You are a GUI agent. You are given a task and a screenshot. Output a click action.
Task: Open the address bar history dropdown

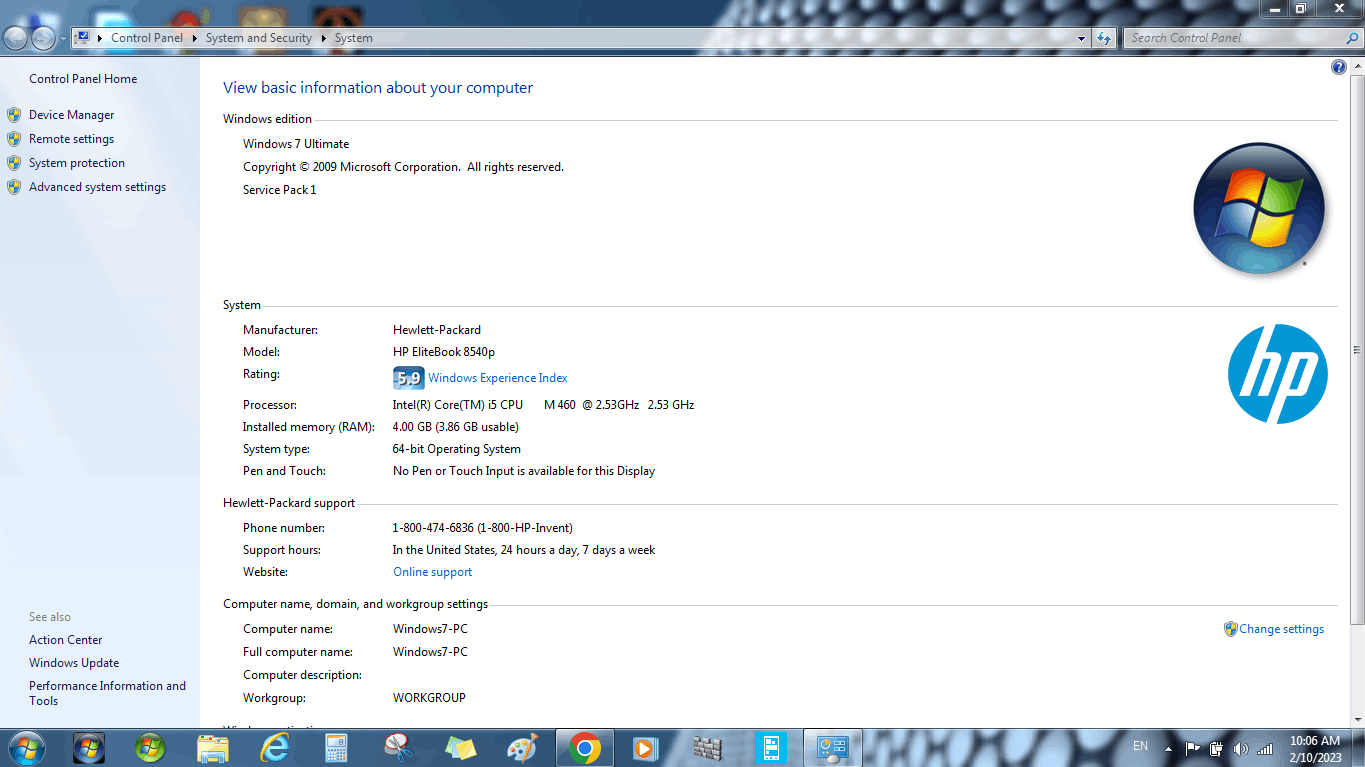pyautogui.click(x=1081, y=38)
